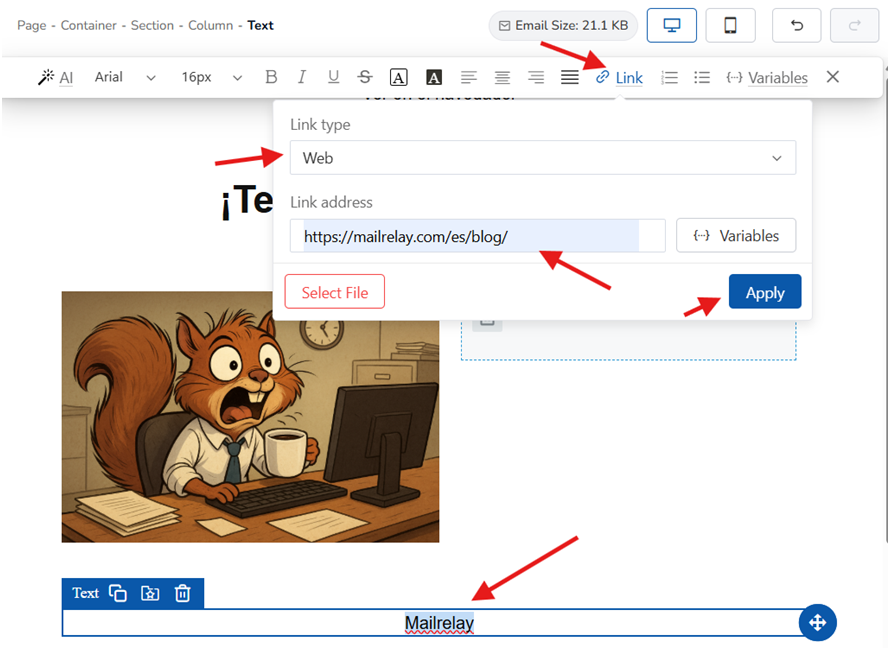The image size is (890, 650).
Task: Open the text background color picker
Action: [x=434, y=77]
